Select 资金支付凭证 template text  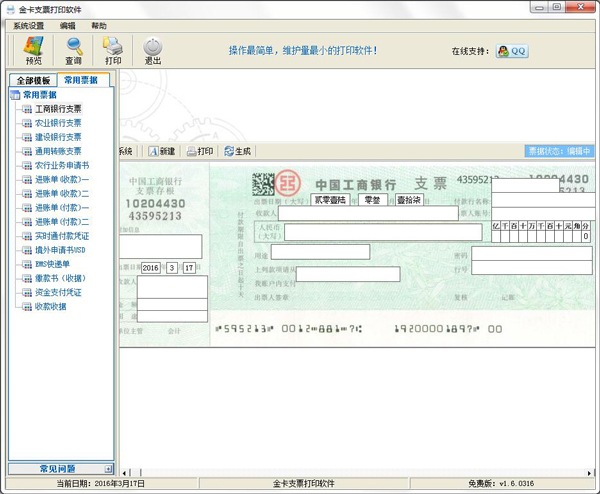tap(58, 292)
